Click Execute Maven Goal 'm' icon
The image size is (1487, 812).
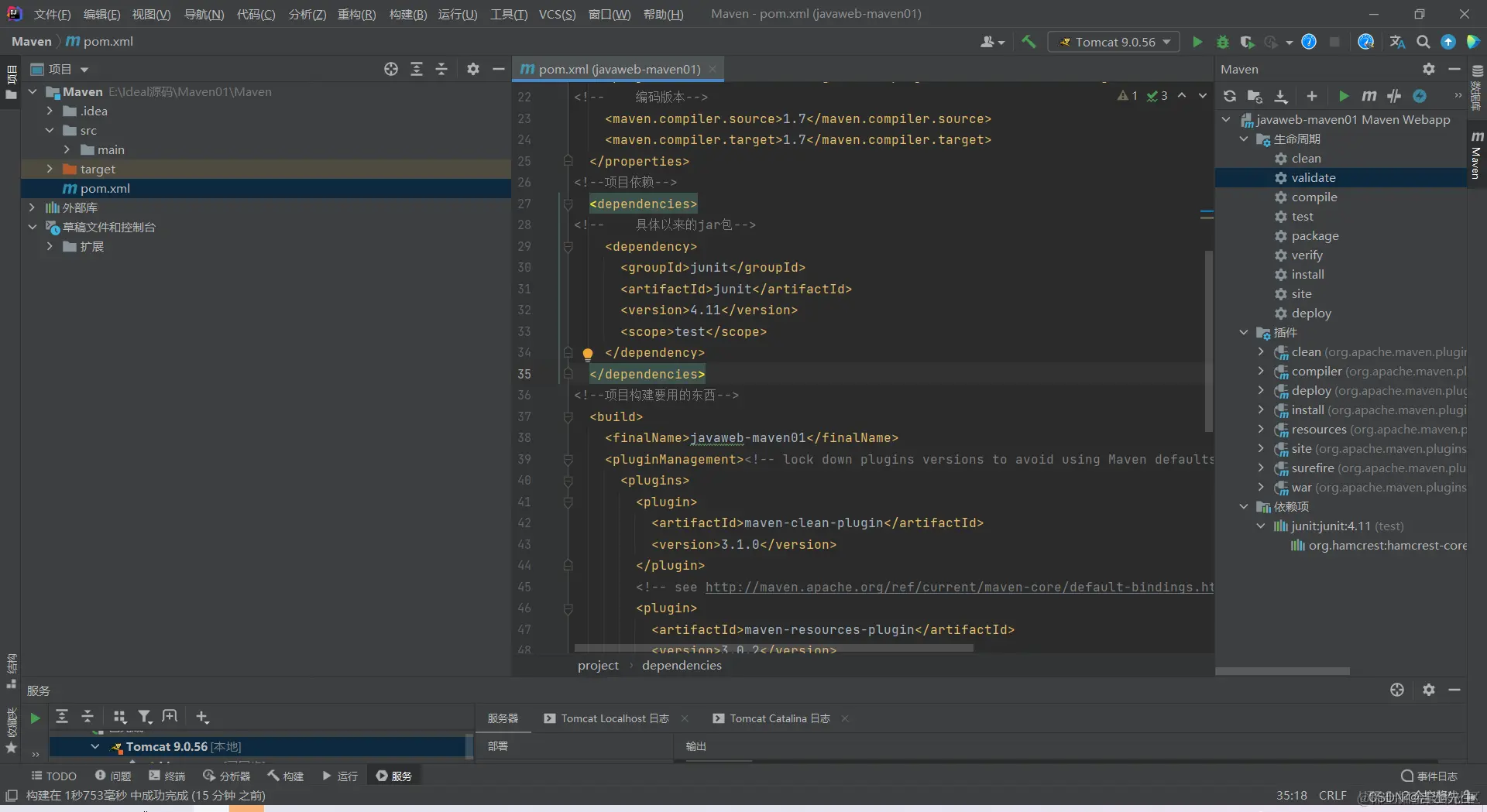click(x=1369, y=96)
